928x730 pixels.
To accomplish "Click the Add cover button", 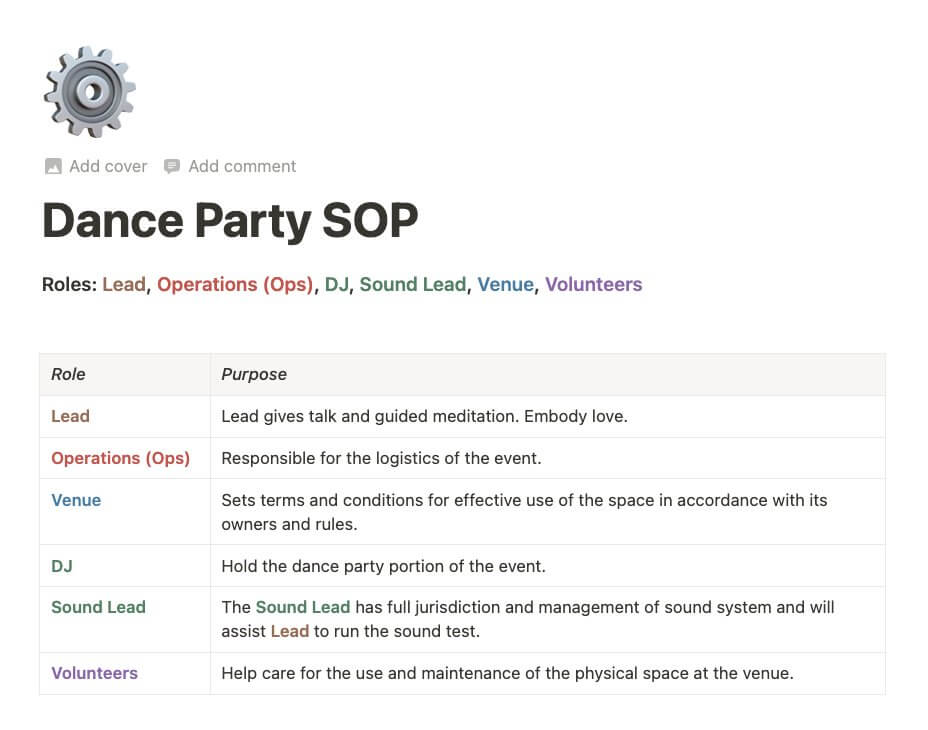I will 96,166.
